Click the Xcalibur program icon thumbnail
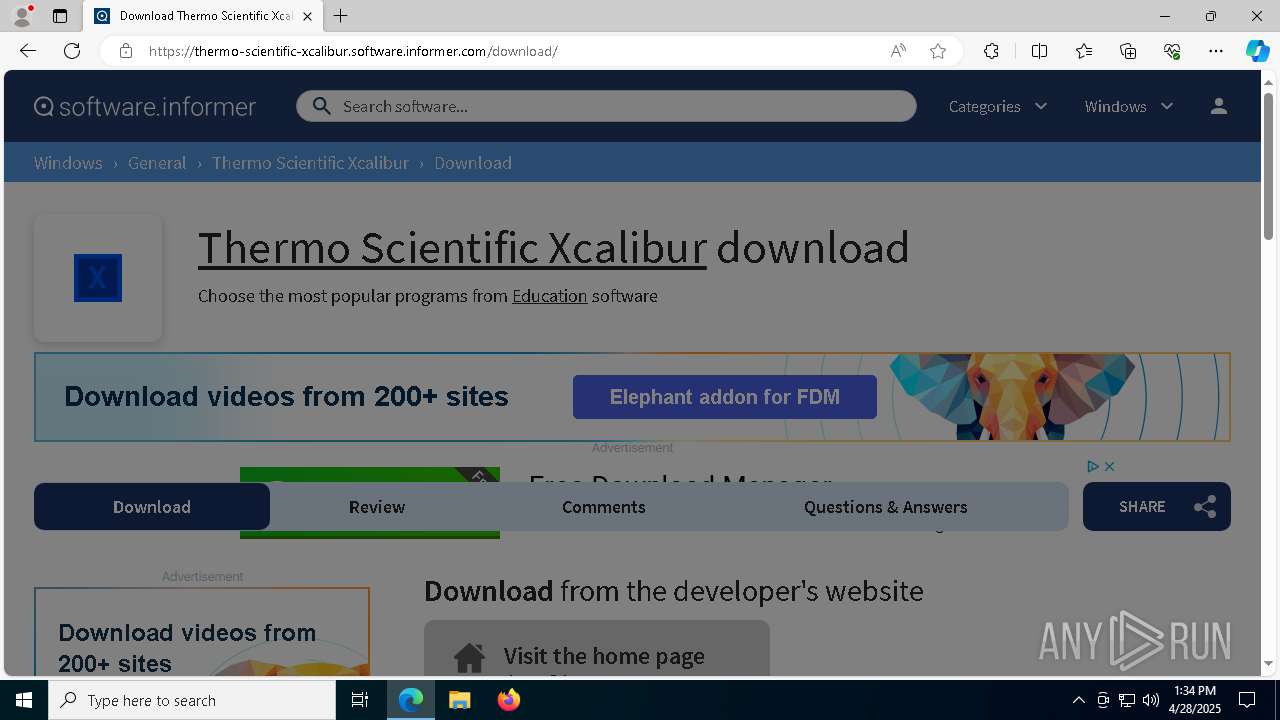Screen dimensions: 1280x720 (x=98, y=278)
